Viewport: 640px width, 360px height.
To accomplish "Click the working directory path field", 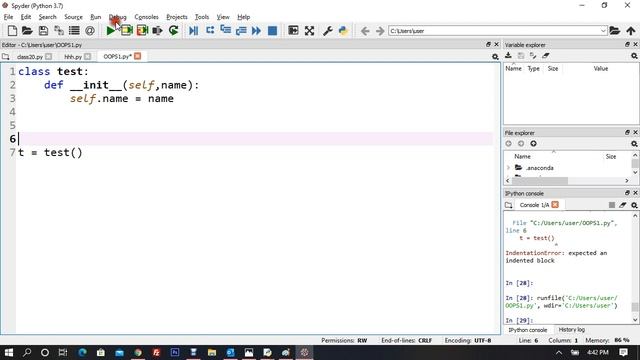I will point(494,31).
